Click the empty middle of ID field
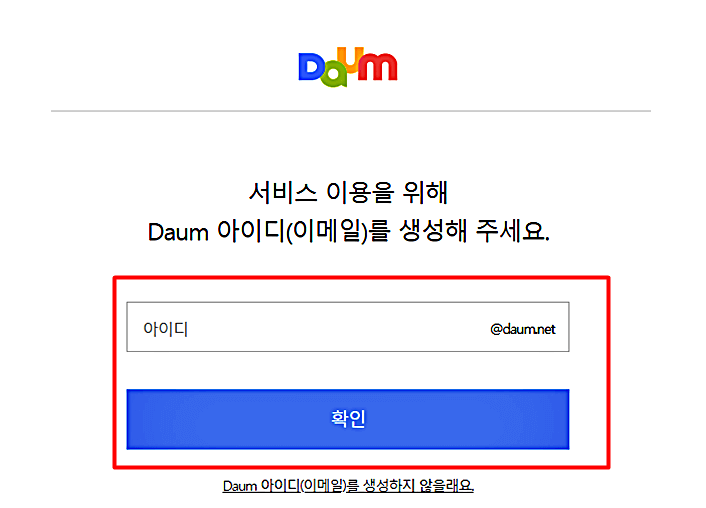The width and height of the screenshot is (706, 508). (338, 327)
